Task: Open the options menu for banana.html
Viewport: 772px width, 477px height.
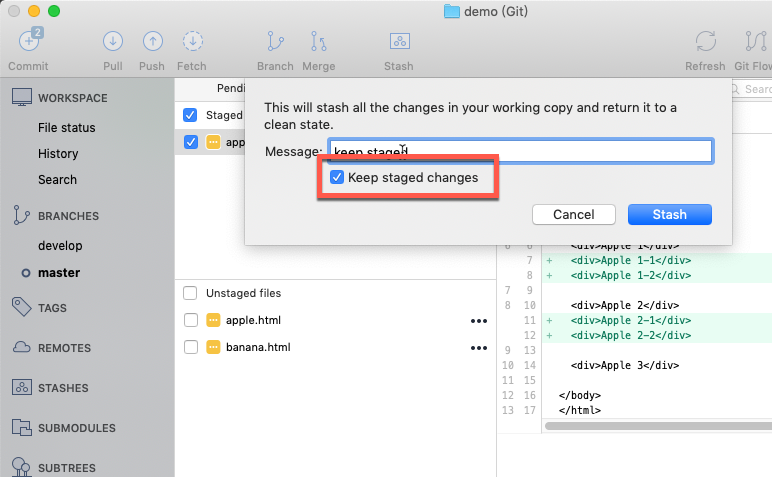Action: (479, 348)
